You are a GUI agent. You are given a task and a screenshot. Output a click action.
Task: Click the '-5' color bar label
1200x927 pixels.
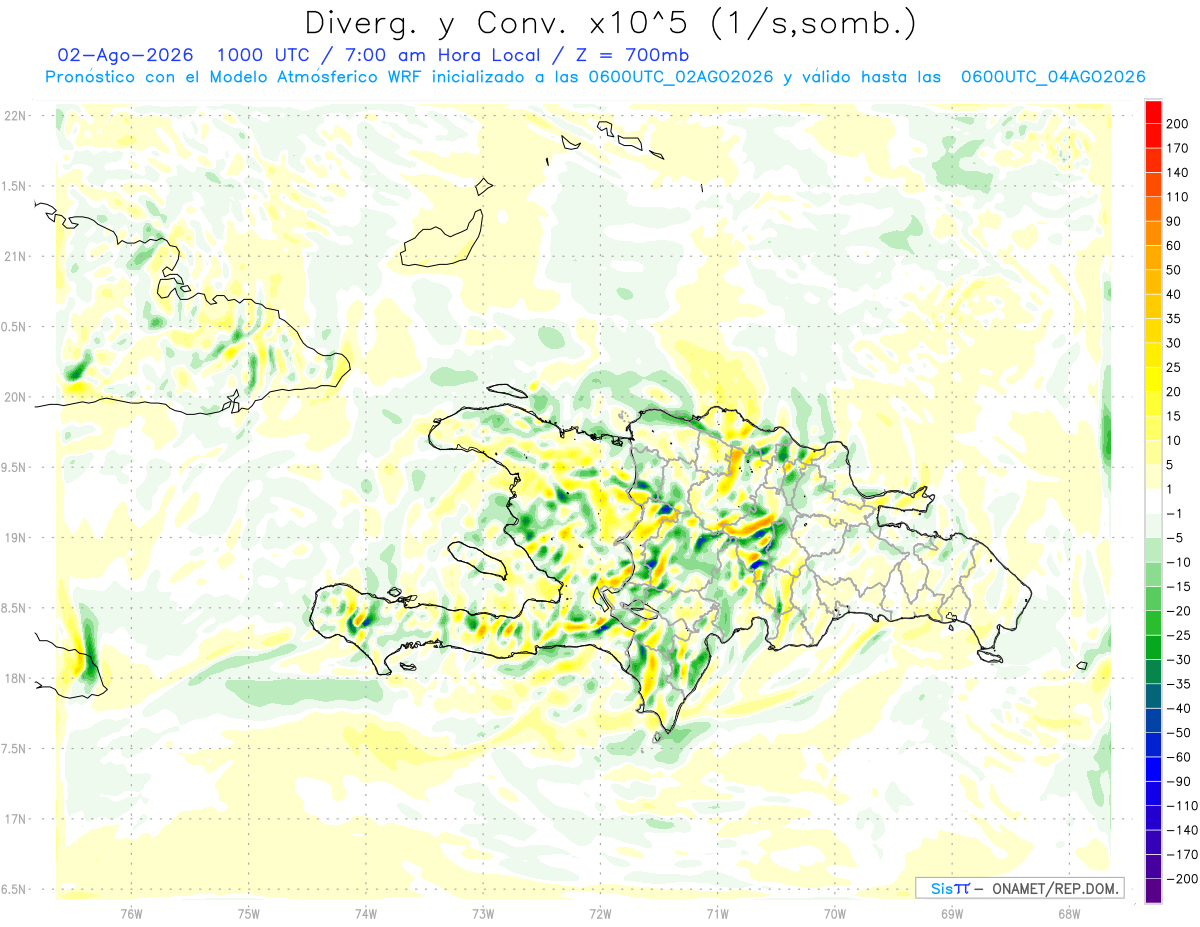[x=1177, y=538]
